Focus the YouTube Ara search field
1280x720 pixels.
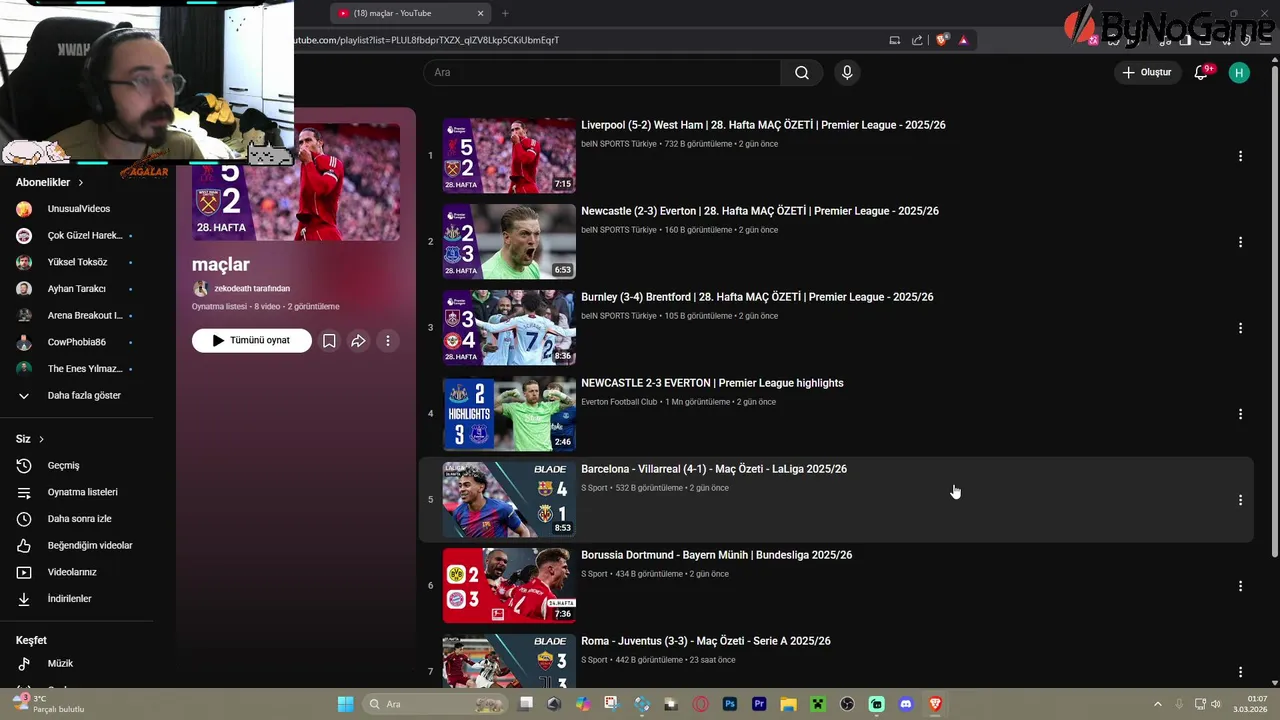pos(602,72)
